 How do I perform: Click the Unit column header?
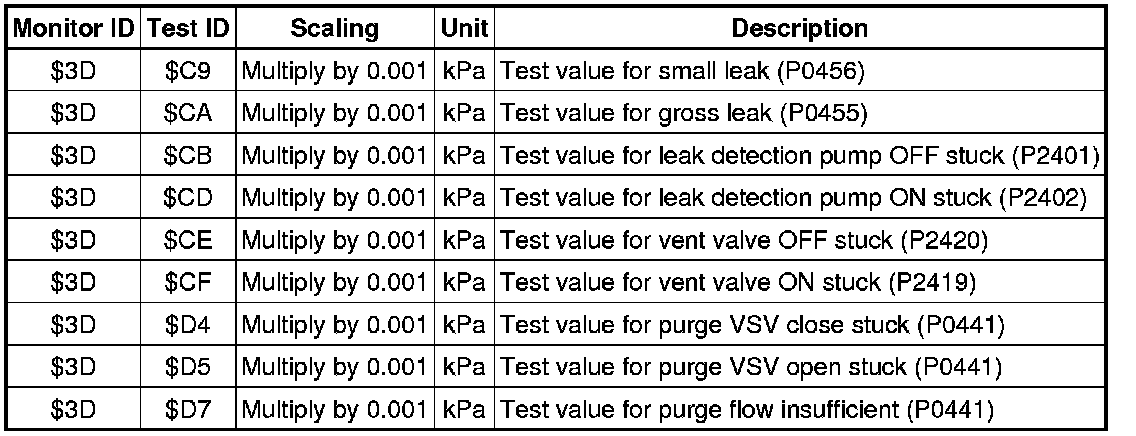coord(464,29)
